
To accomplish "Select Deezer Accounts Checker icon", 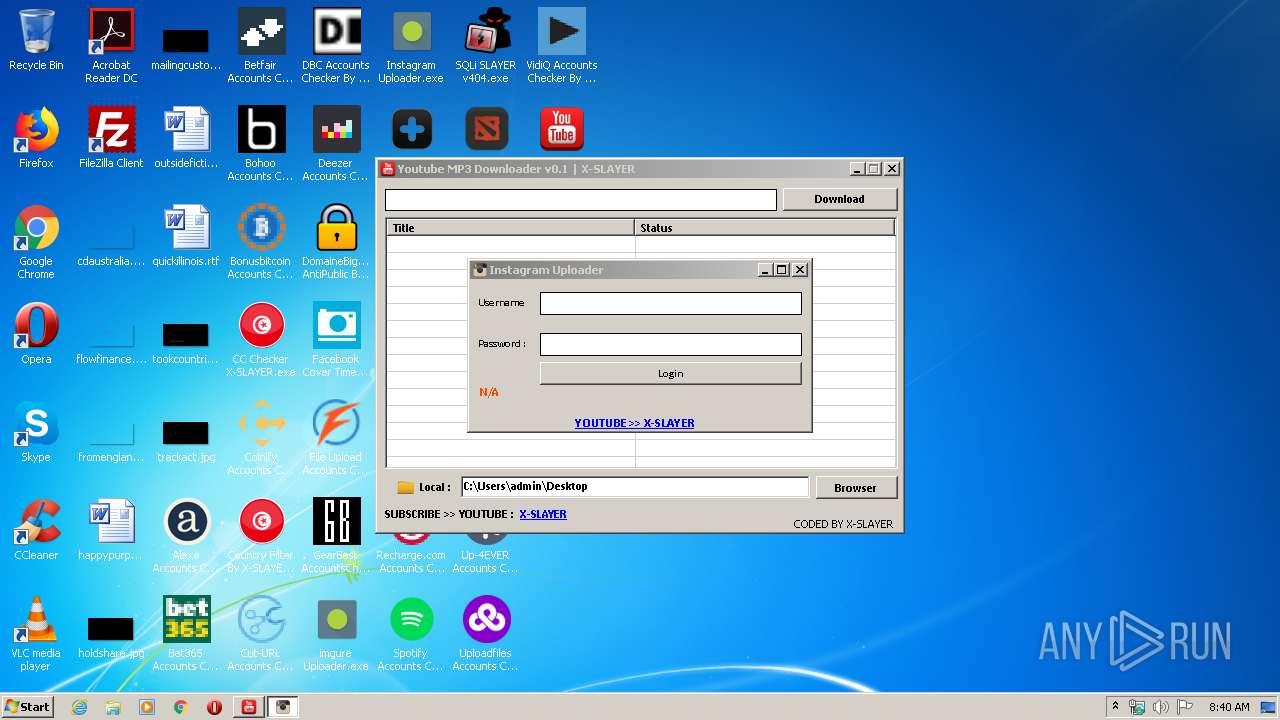I will click(x=336, y=144).
